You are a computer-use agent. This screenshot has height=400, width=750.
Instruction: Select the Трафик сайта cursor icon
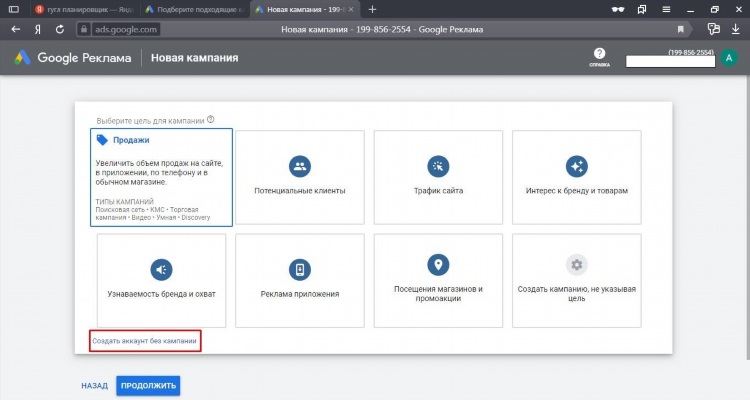click(438, 166)
